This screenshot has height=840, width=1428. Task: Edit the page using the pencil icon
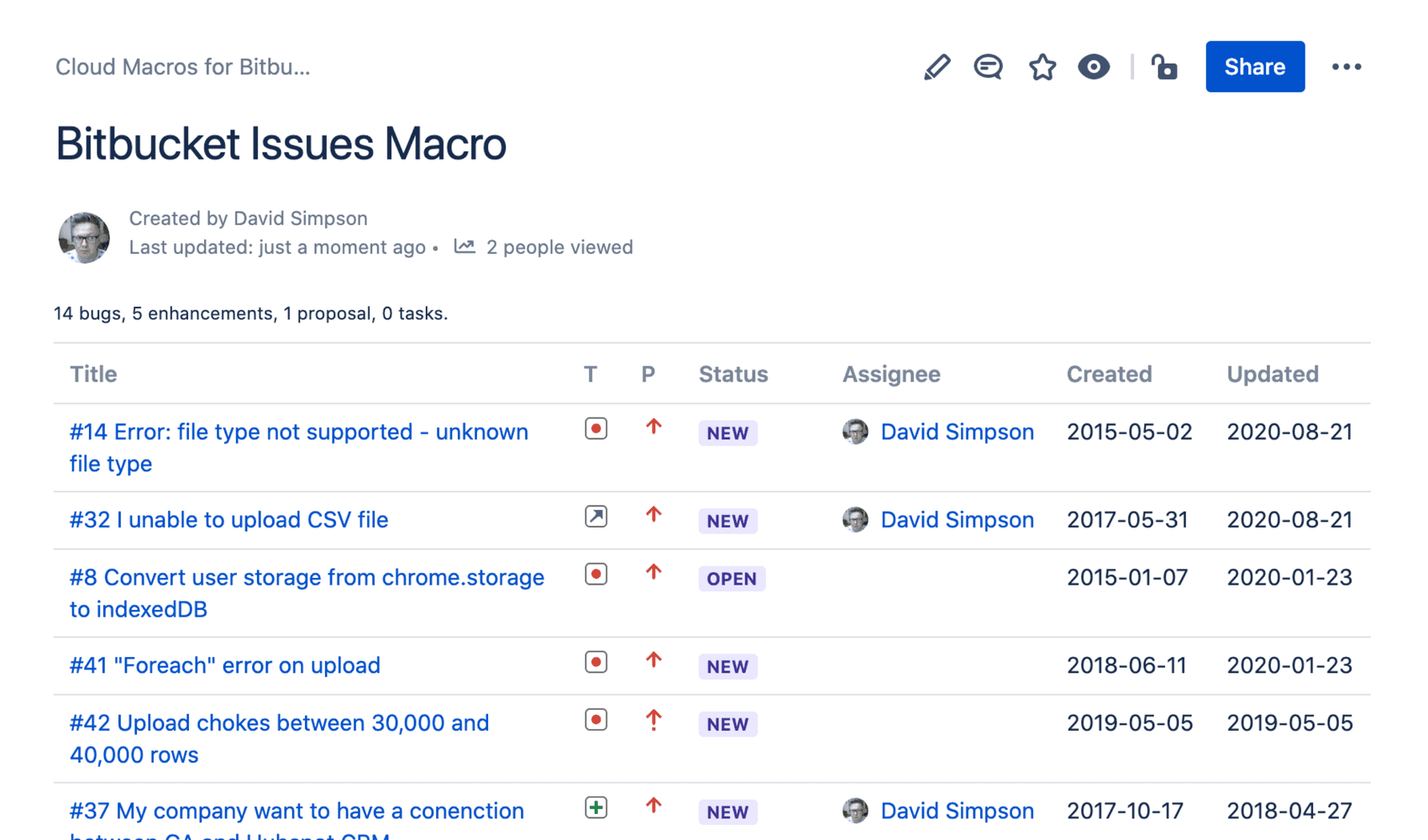click(x=937, y=66)
